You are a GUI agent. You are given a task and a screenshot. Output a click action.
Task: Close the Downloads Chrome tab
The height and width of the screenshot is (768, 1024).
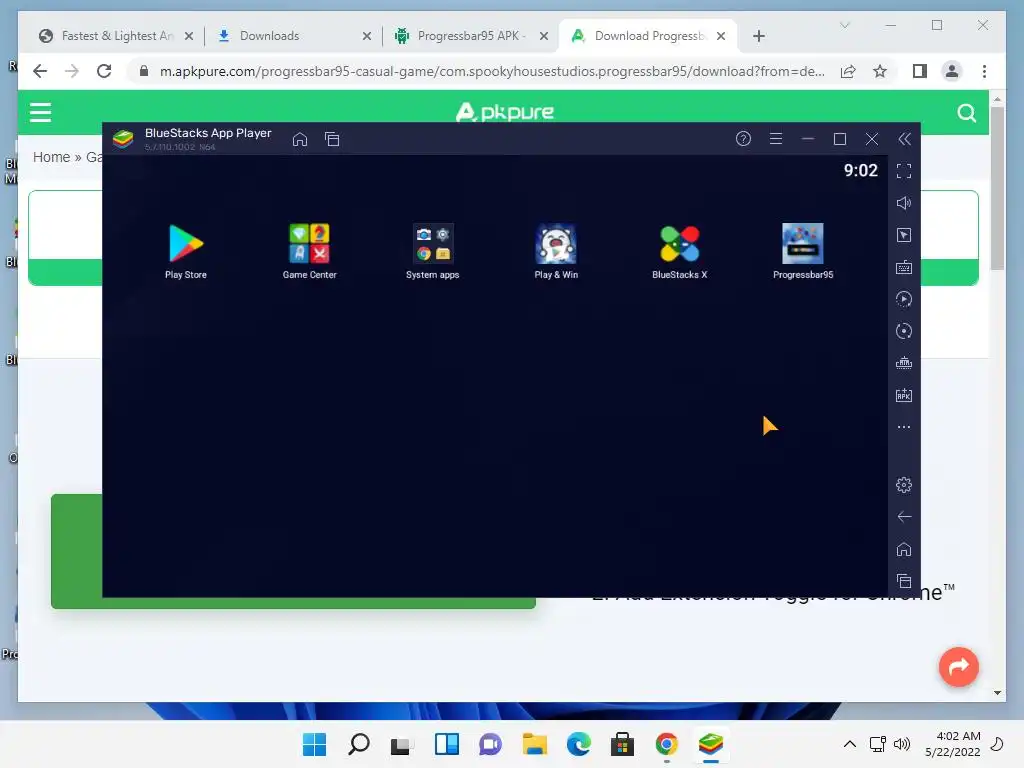pos(366,36)
